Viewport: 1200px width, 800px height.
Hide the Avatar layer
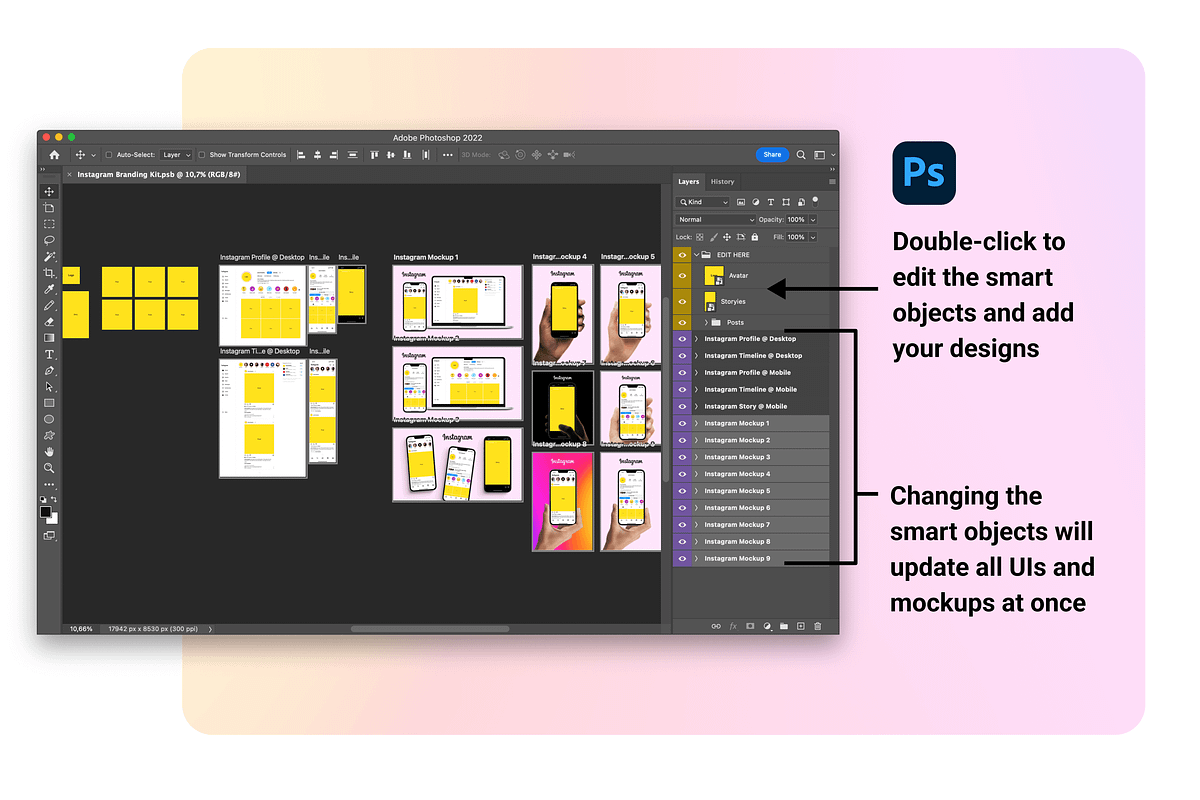pyautogui.click(x=682, y=276)
